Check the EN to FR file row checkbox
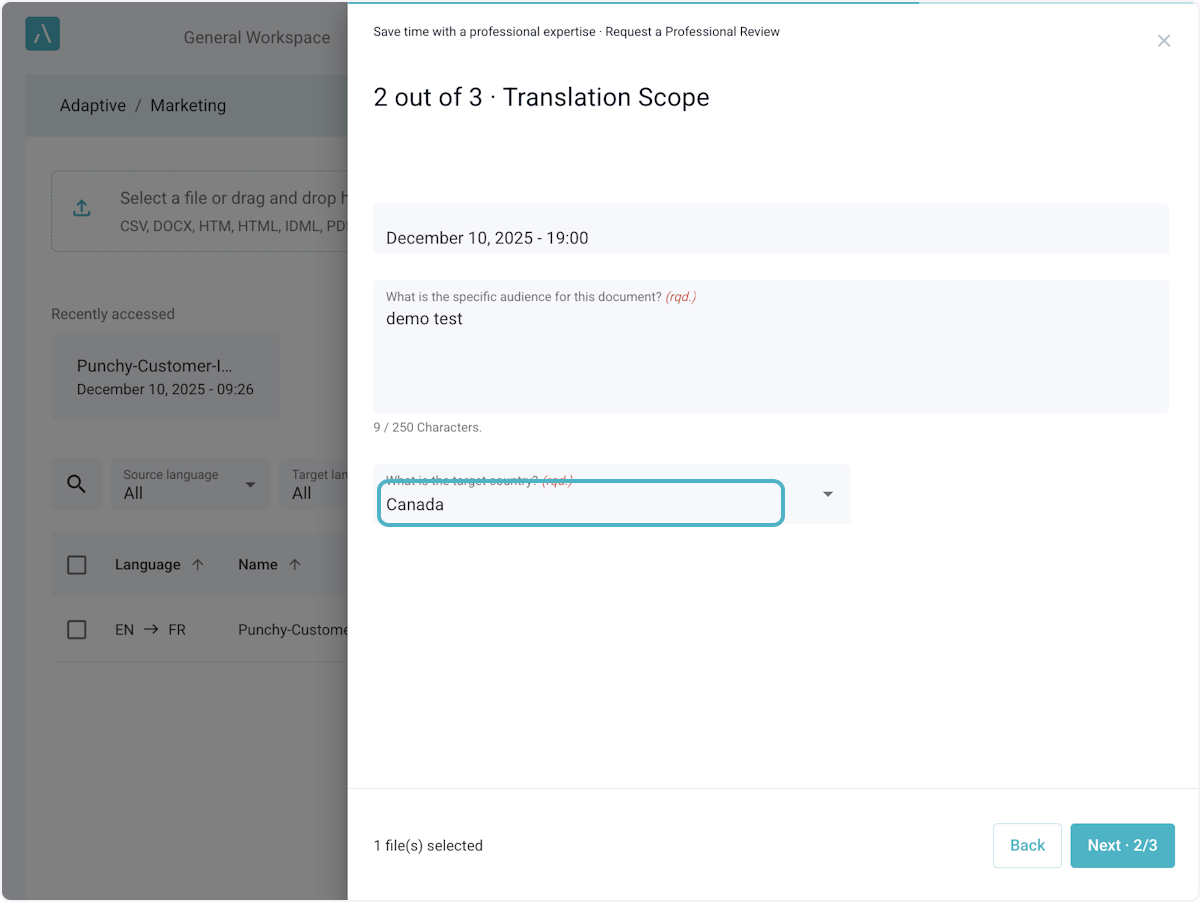This screenshot has width=1200, height=902. (77, 630)
